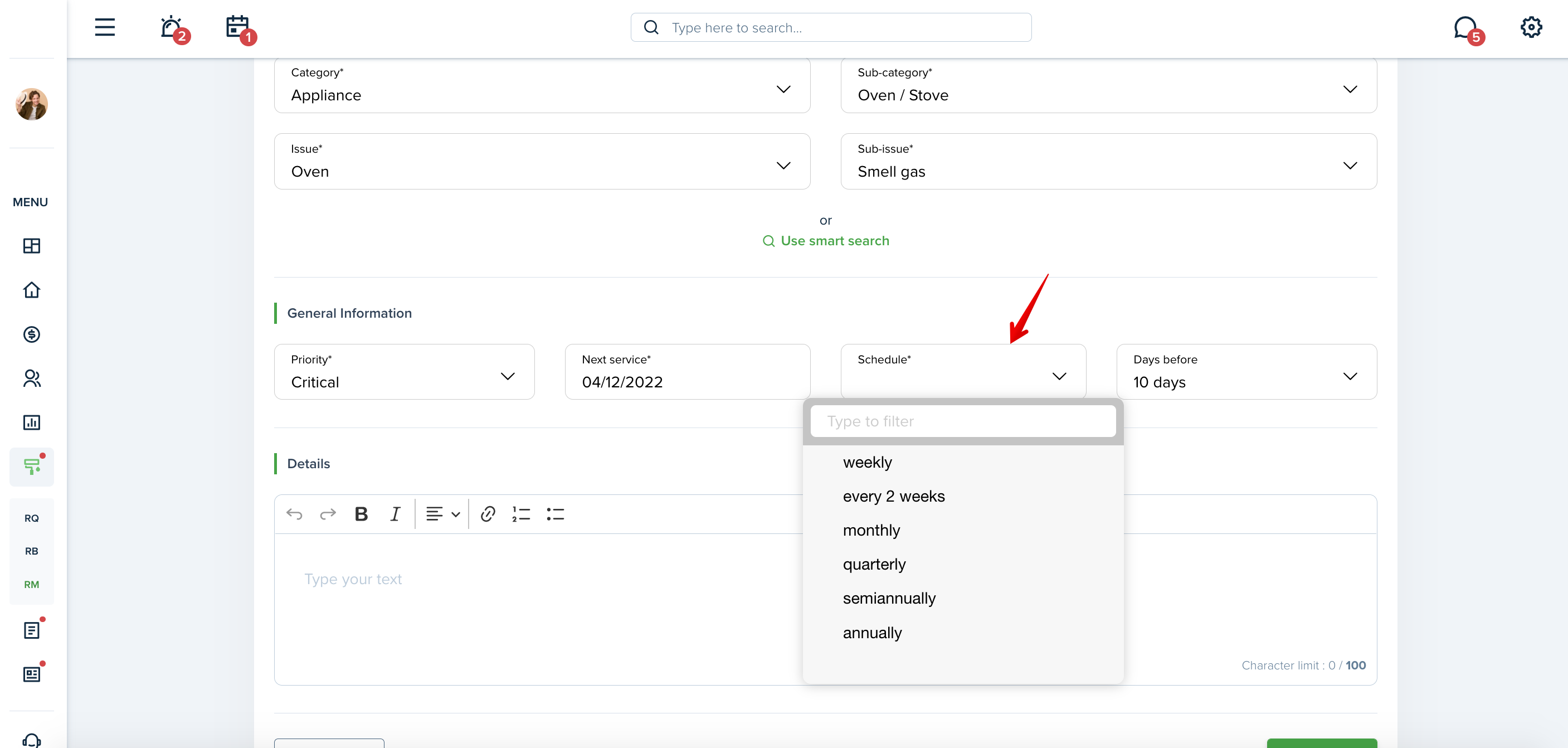Image resolution: width=1568 pixels, height=748 pixels.
Task: Select quarterly schedule option
Action: click(x=963, y=565)
